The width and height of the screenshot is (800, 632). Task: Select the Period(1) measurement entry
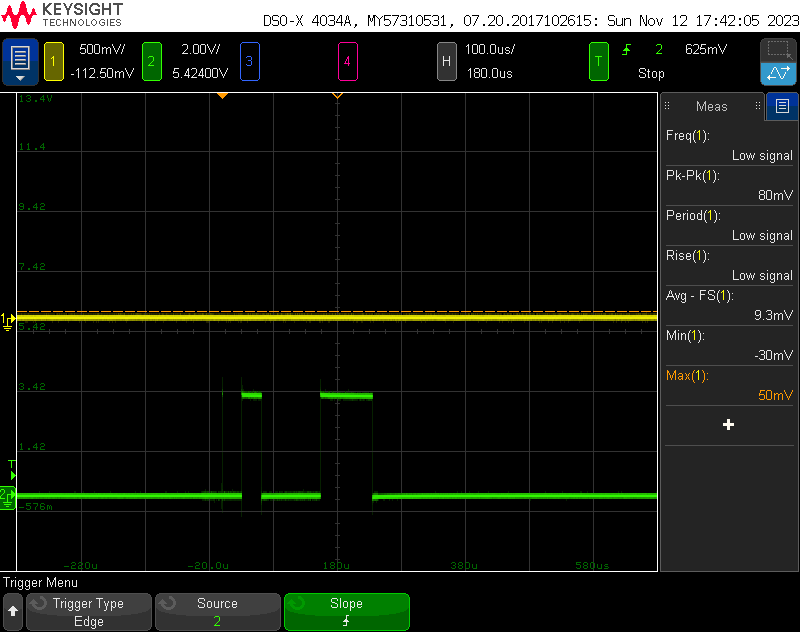tap(729, 225)
